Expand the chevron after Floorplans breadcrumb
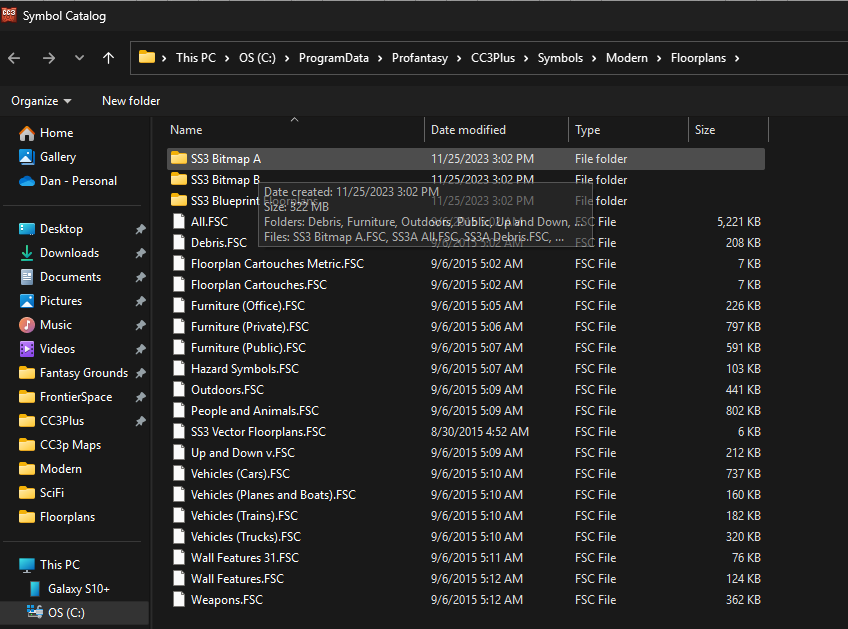 click(x=737, y=58)
